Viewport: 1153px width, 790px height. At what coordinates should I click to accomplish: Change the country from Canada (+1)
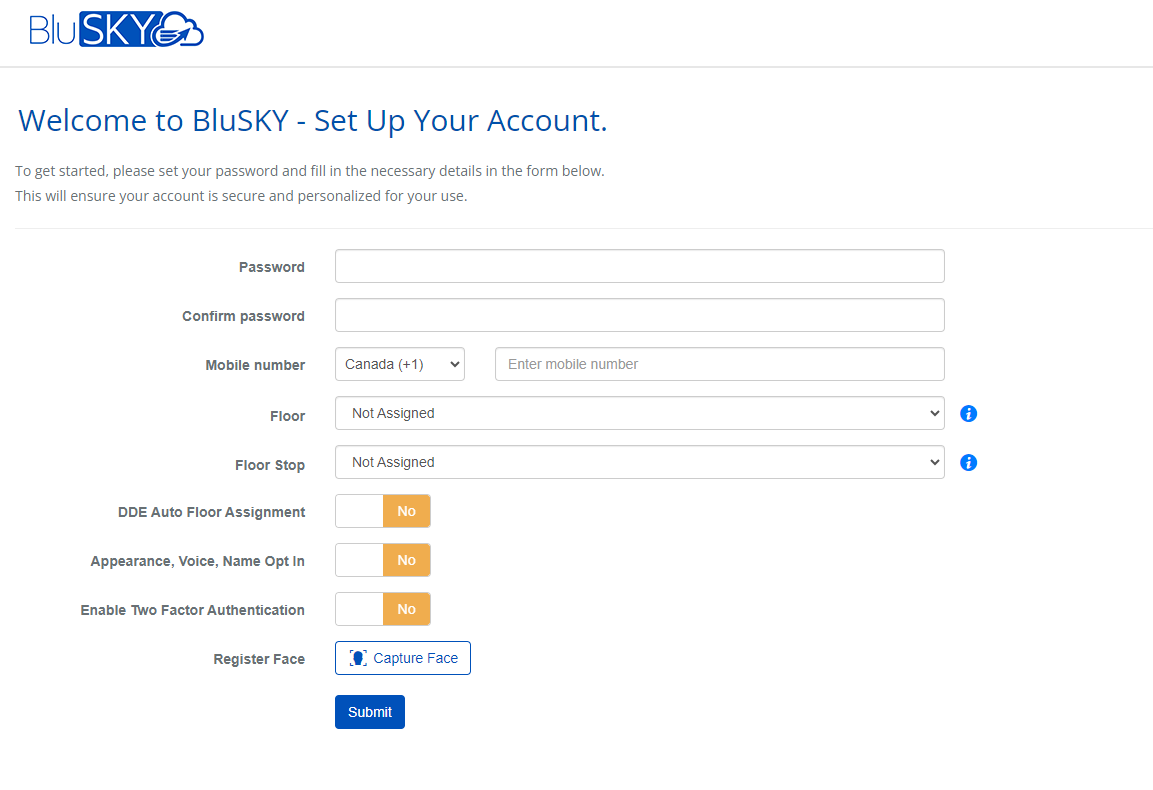tap(399, 363)
